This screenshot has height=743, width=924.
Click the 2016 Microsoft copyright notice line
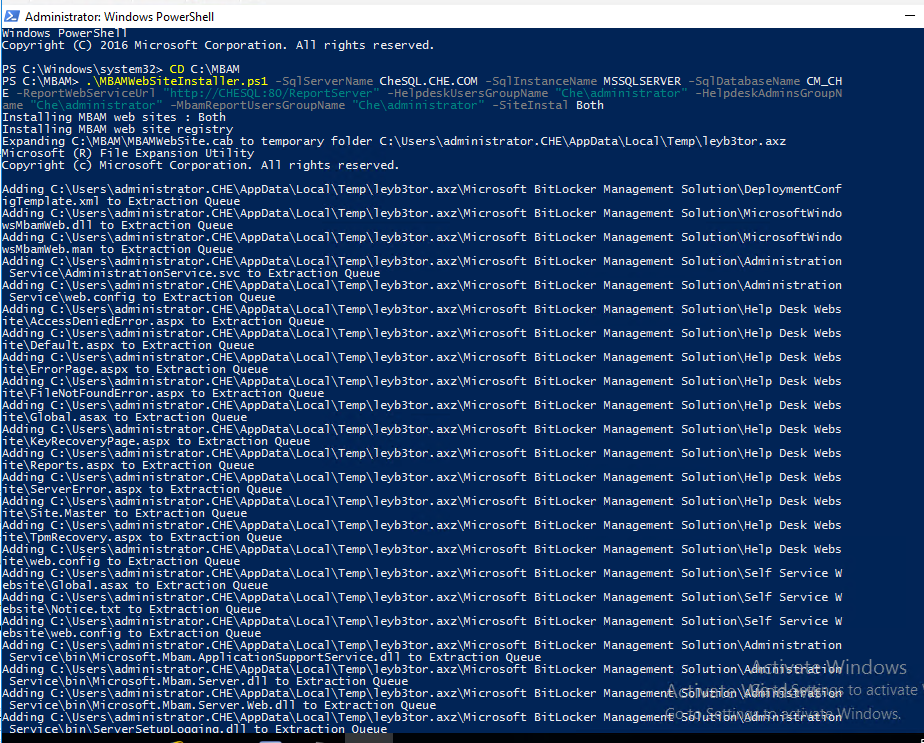(x=200, y=44)
